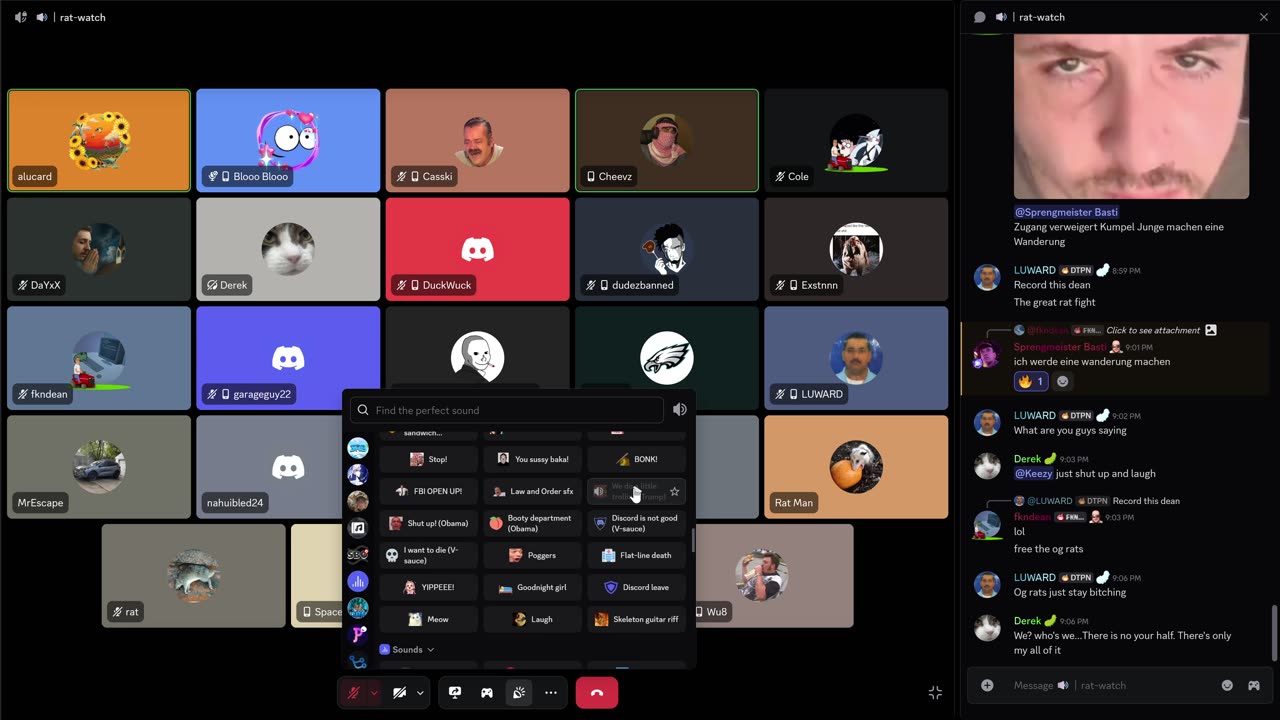
Task: Select the purple P server icon
Action: (x=357, y=634)
